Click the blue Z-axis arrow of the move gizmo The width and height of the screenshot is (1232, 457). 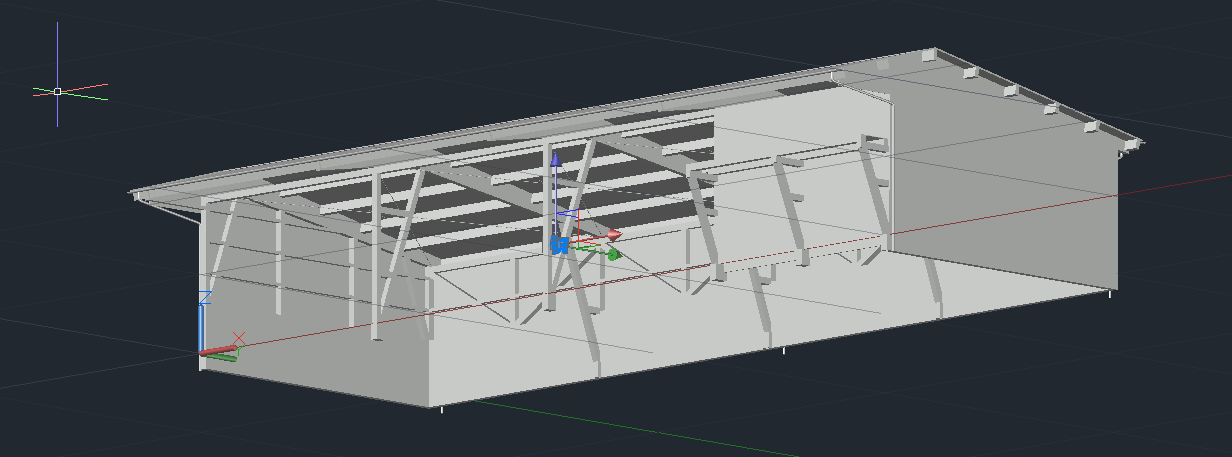pyautogui.click(x=557, y=160)
